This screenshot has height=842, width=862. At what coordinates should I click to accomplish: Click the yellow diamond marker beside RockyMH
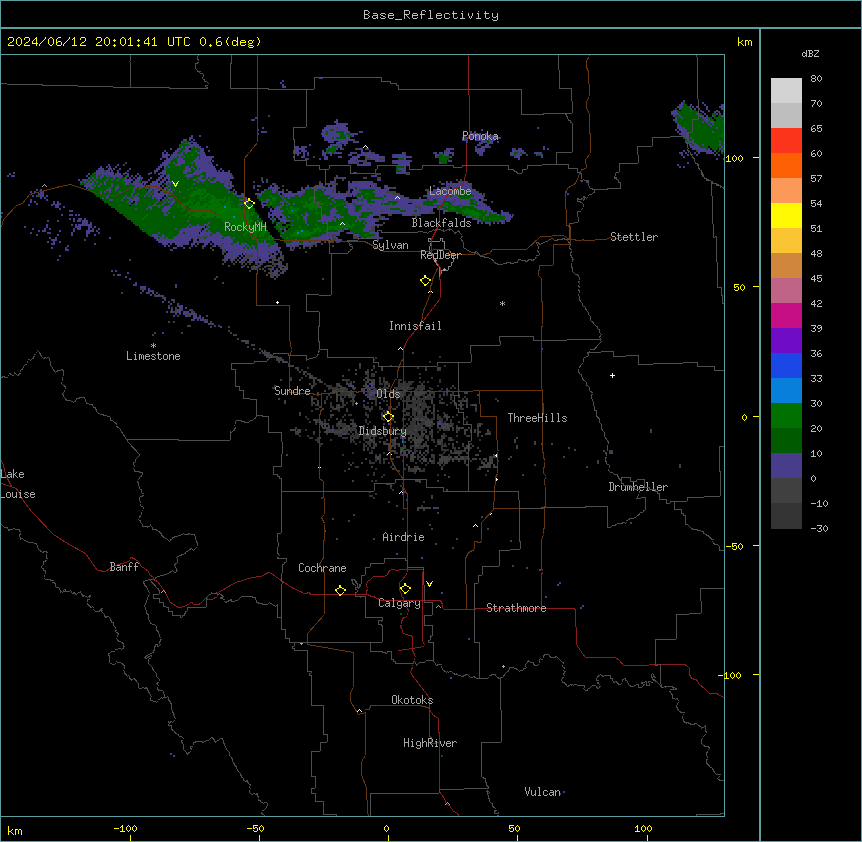249,204
